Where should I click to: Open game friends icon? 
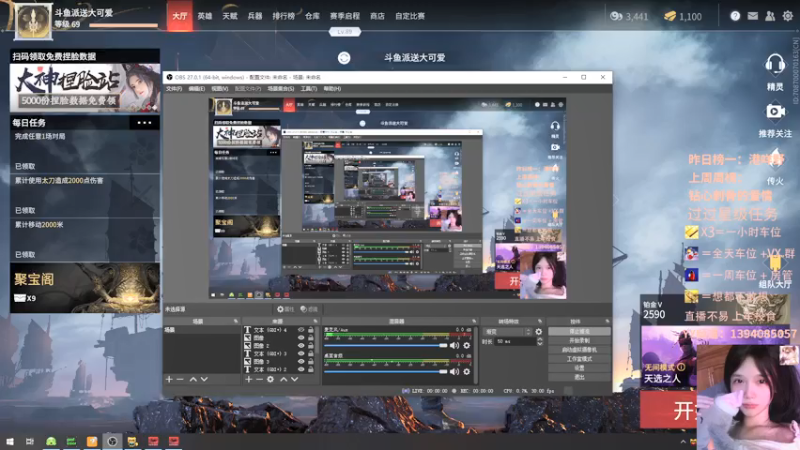(x=770, y=16)
